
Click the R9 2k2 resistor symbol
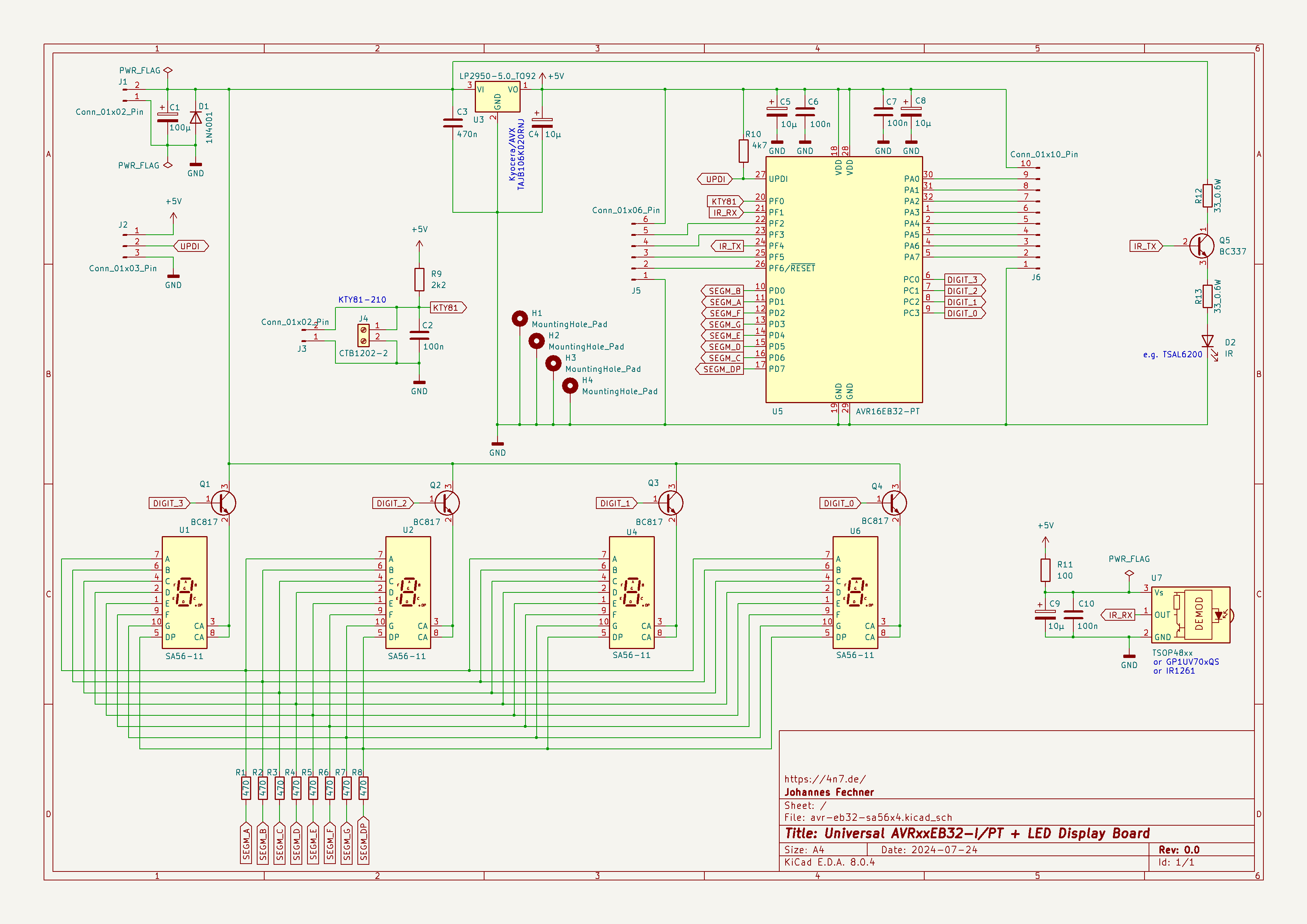pyautogui.click(x=420, y=279)
